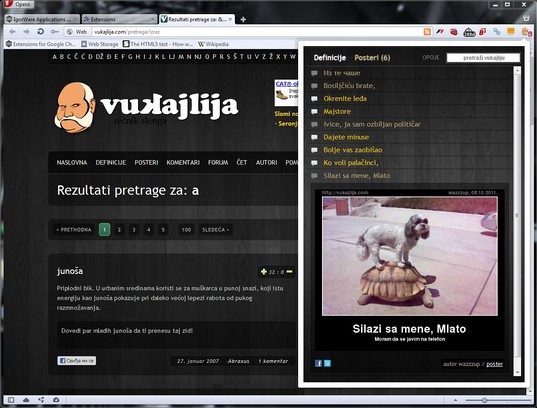This screenshot has width=537, height=408.
Task: Open the Web Storage bookmark
Action: (100, 44)
